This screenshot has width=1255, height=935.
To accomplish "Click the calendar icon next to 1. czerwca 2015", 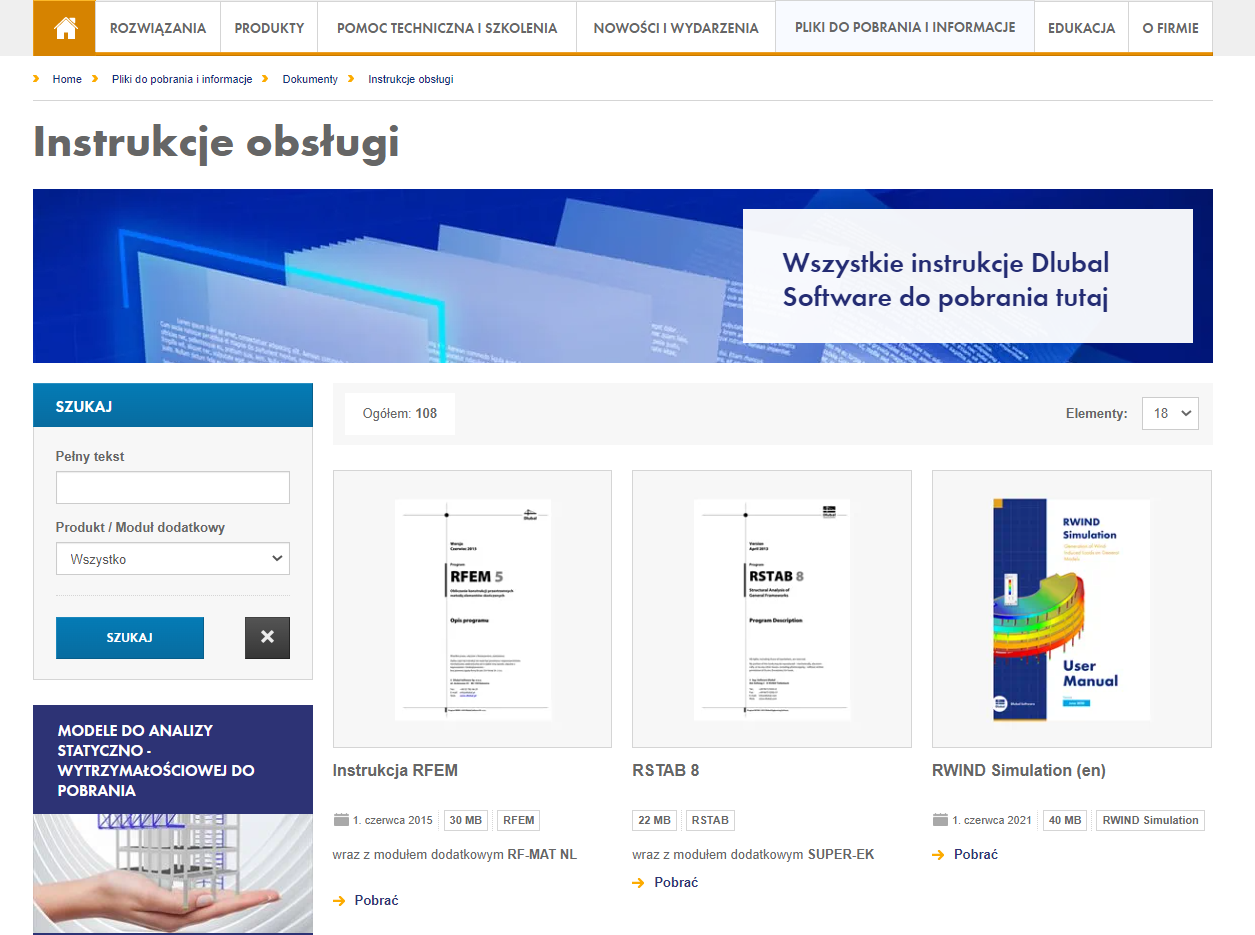I will pyautogui.click(x=339, y=820).
